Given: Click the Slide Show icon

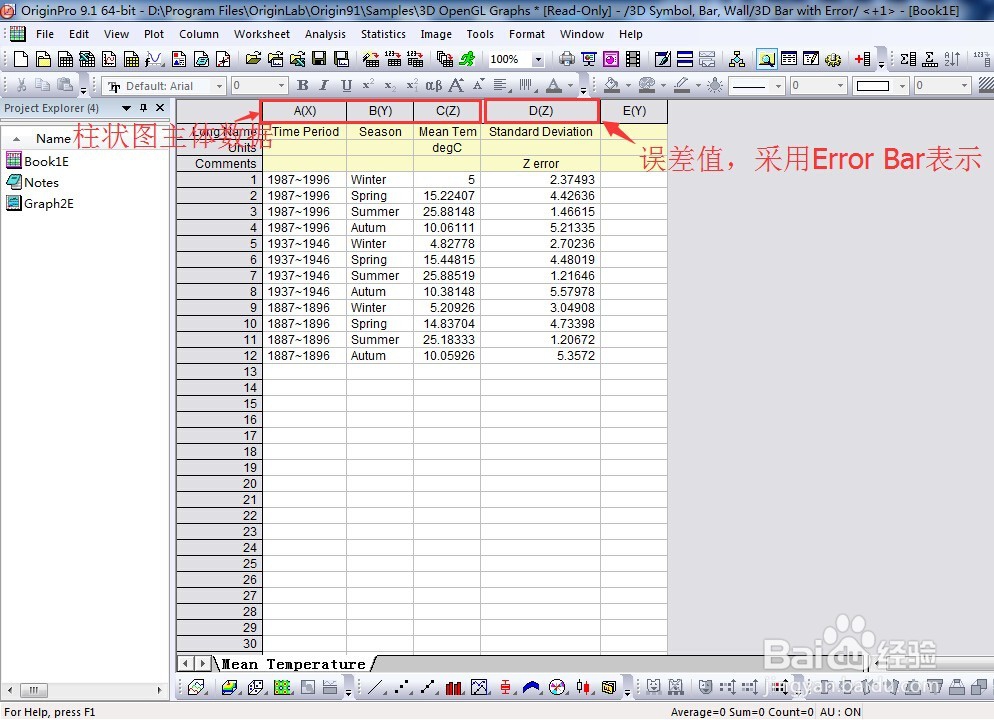Looking at the screenshot, I should click(589, 59).
